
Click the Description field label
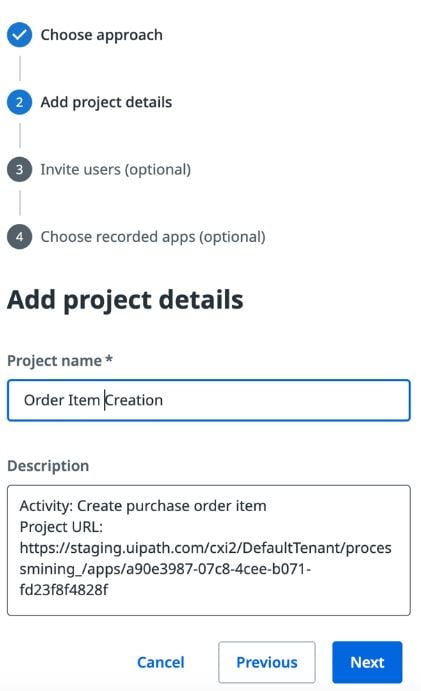pyautogui.click(x=48, y=466)
